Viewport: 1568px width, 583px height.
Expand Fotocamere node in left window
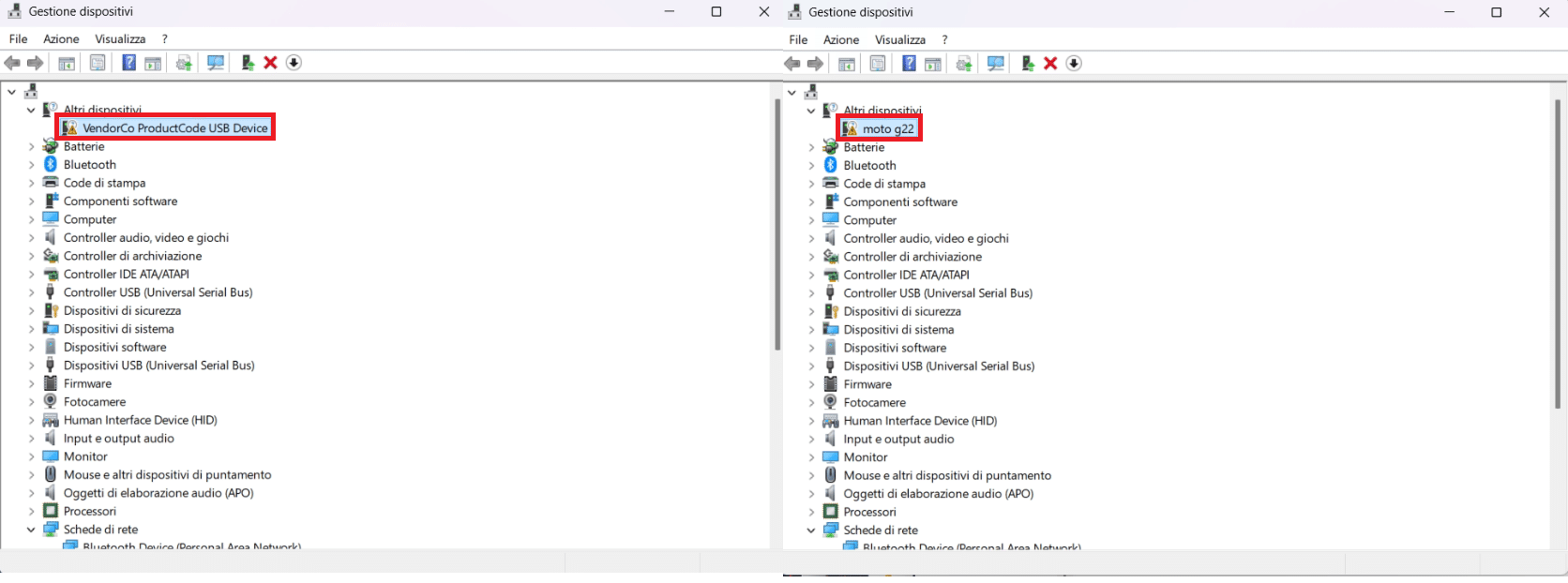[31, 402]
